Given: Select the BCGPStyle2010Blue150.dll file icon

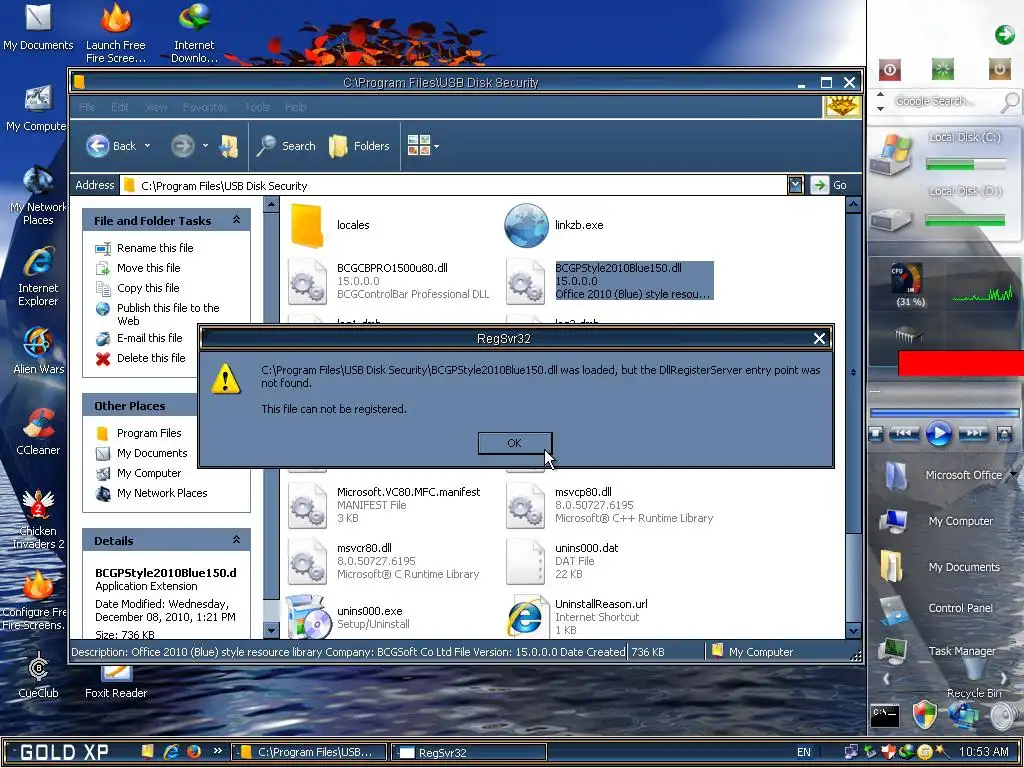Looking at the screenshot, I should click(x=525, y=281).
